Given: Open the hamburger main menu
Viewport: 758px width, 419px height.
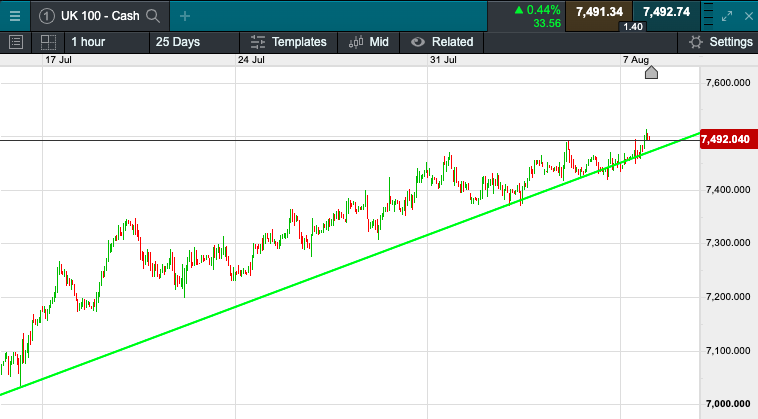Looking at the screenshot, I should point(15,16).
